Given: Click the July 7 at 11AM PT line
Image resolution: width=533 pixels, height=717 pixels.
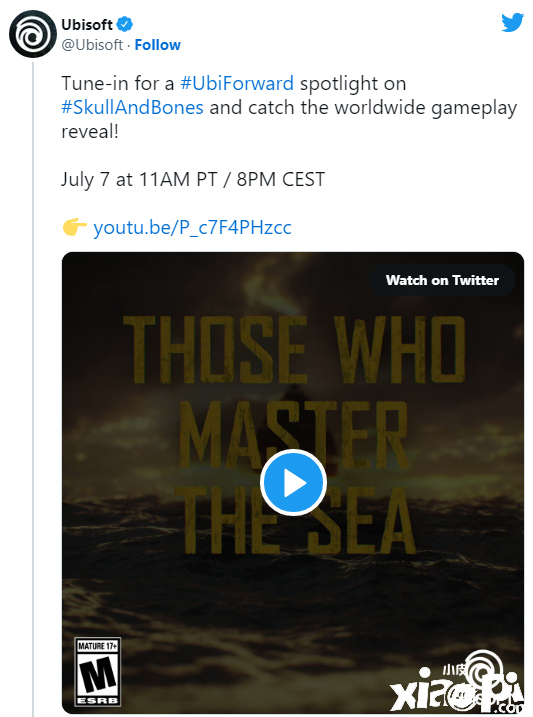Looking at the screenshot, I should point(193,179).
